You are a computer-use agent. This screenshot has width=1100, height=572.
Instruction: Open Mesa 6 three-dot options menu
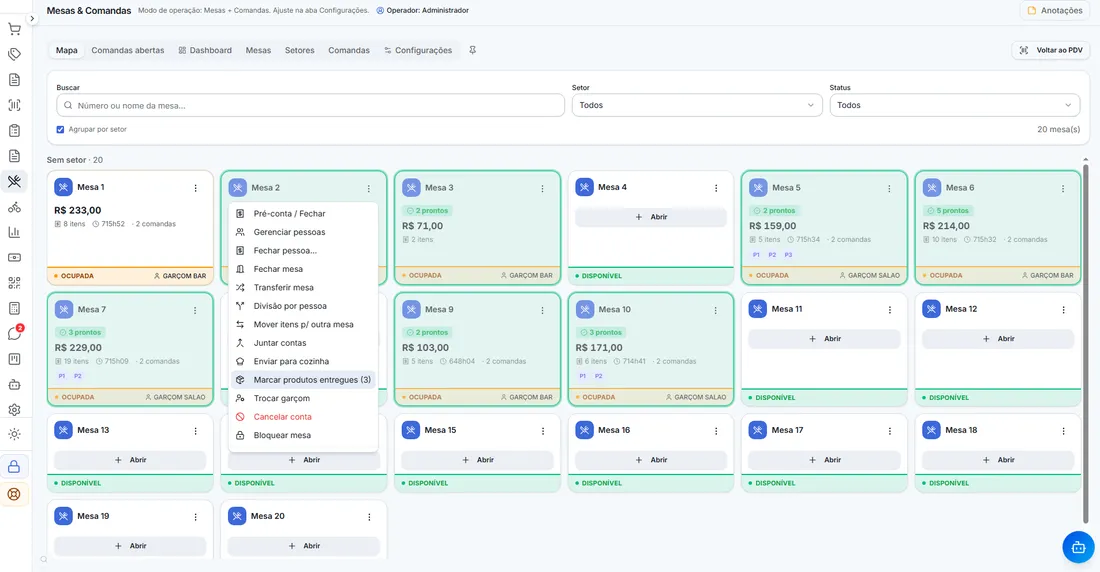[x=1063, y=189]
